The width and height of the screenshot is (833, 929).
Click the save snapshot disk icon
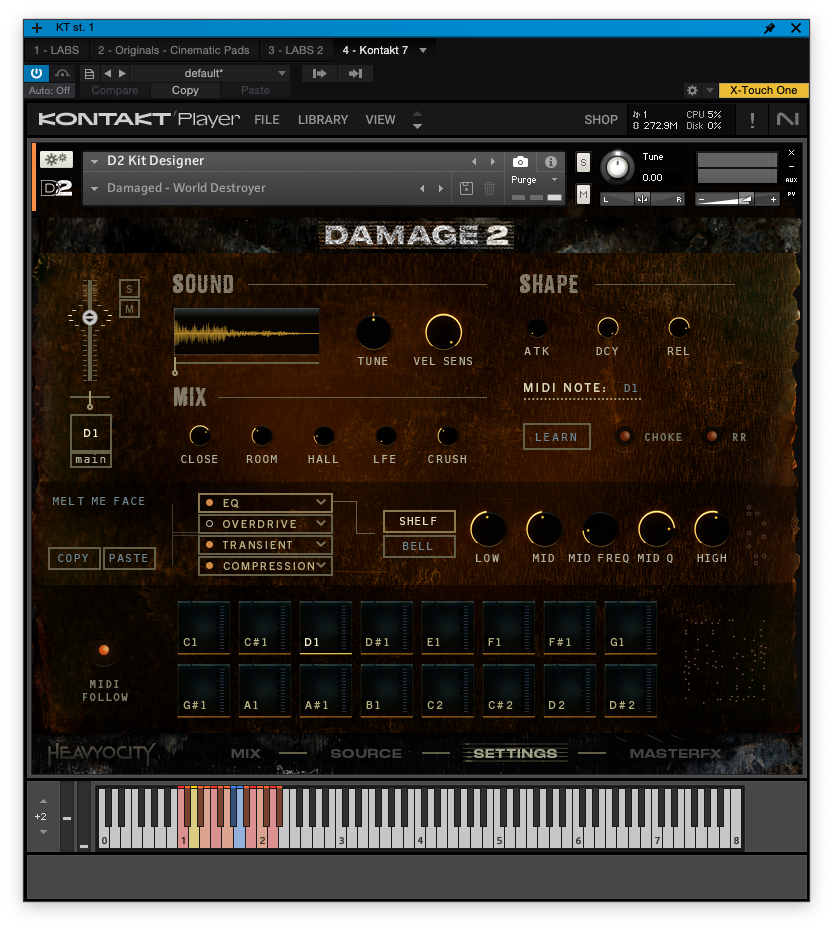pos(466,188)
